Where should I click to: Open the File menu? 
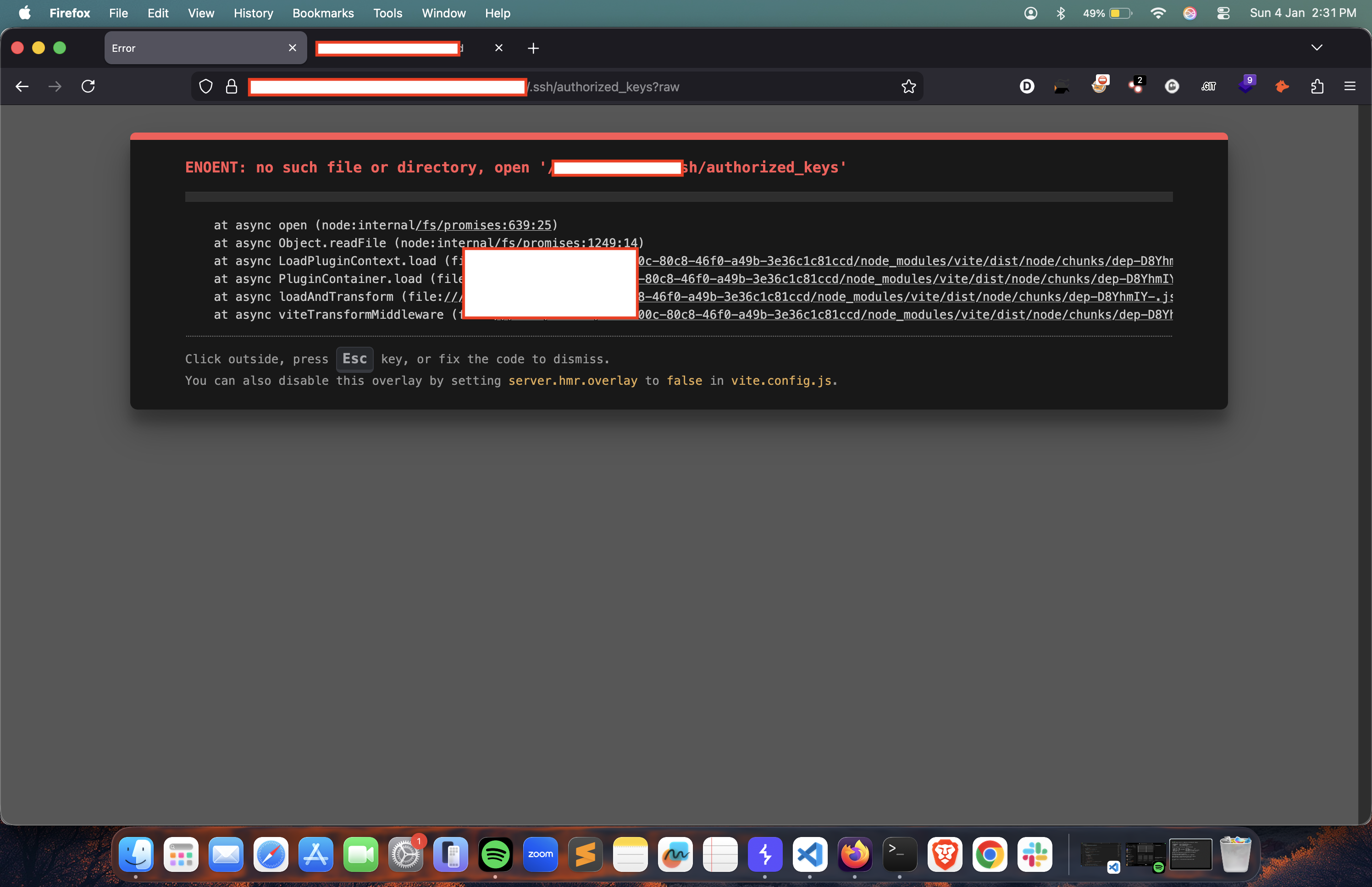(119, 13)
